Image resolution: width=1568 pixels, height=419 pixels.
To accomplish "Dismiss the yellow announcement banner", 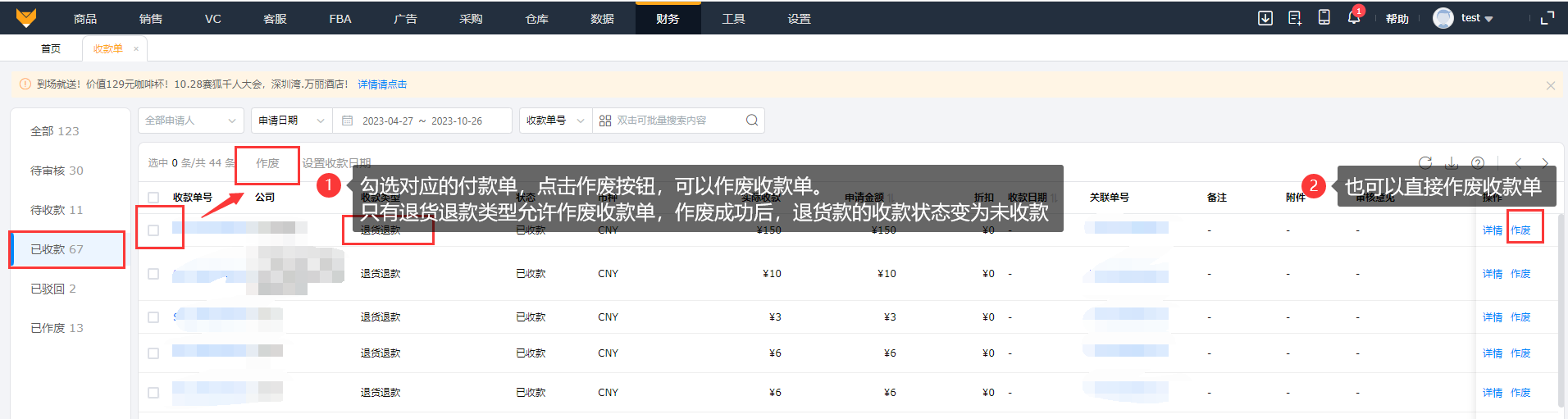I will [x=1550, y=85].
